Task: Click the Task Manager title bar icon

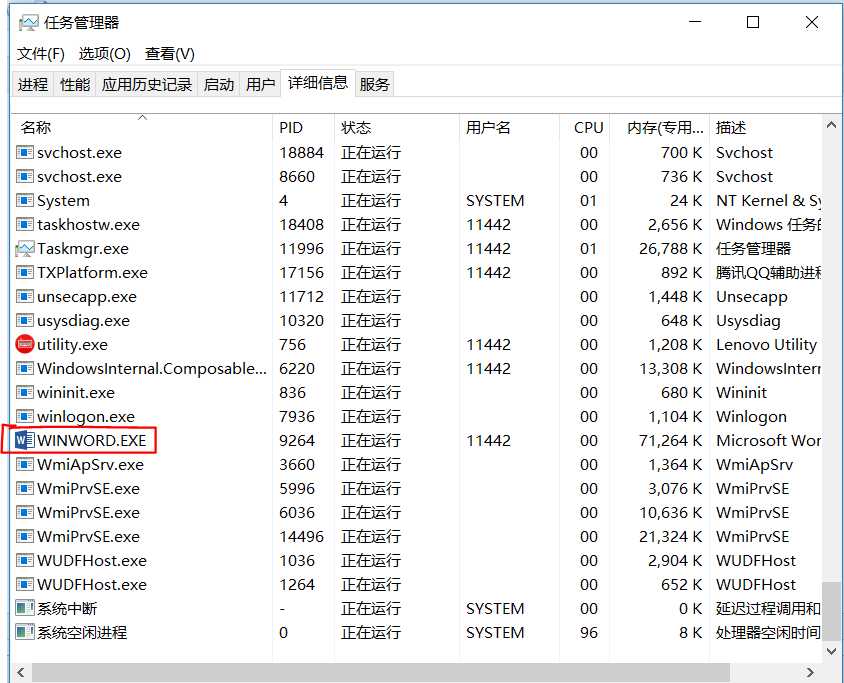Action: pos(29,23)
